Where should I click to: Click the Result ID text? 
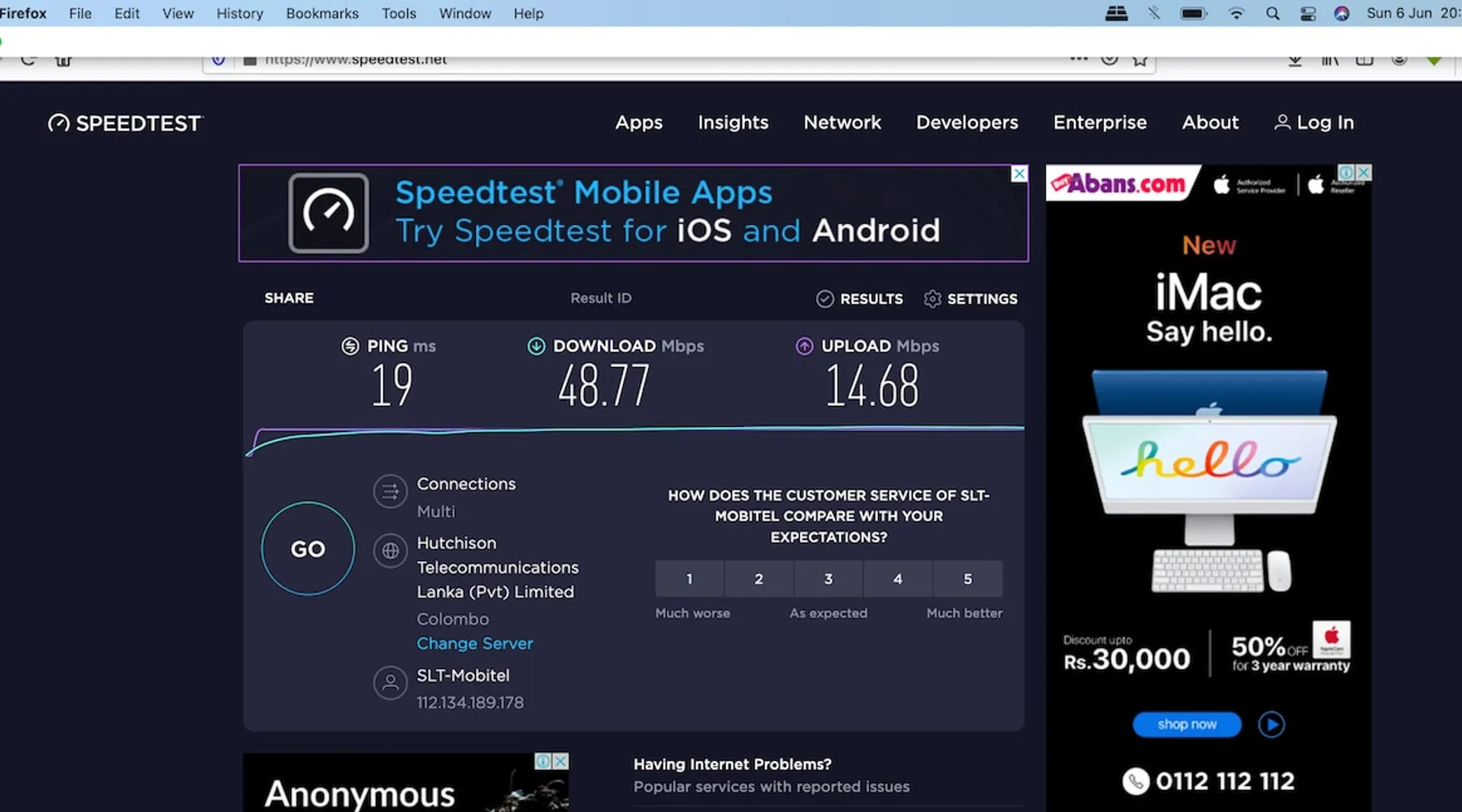(x=601, y=298)
